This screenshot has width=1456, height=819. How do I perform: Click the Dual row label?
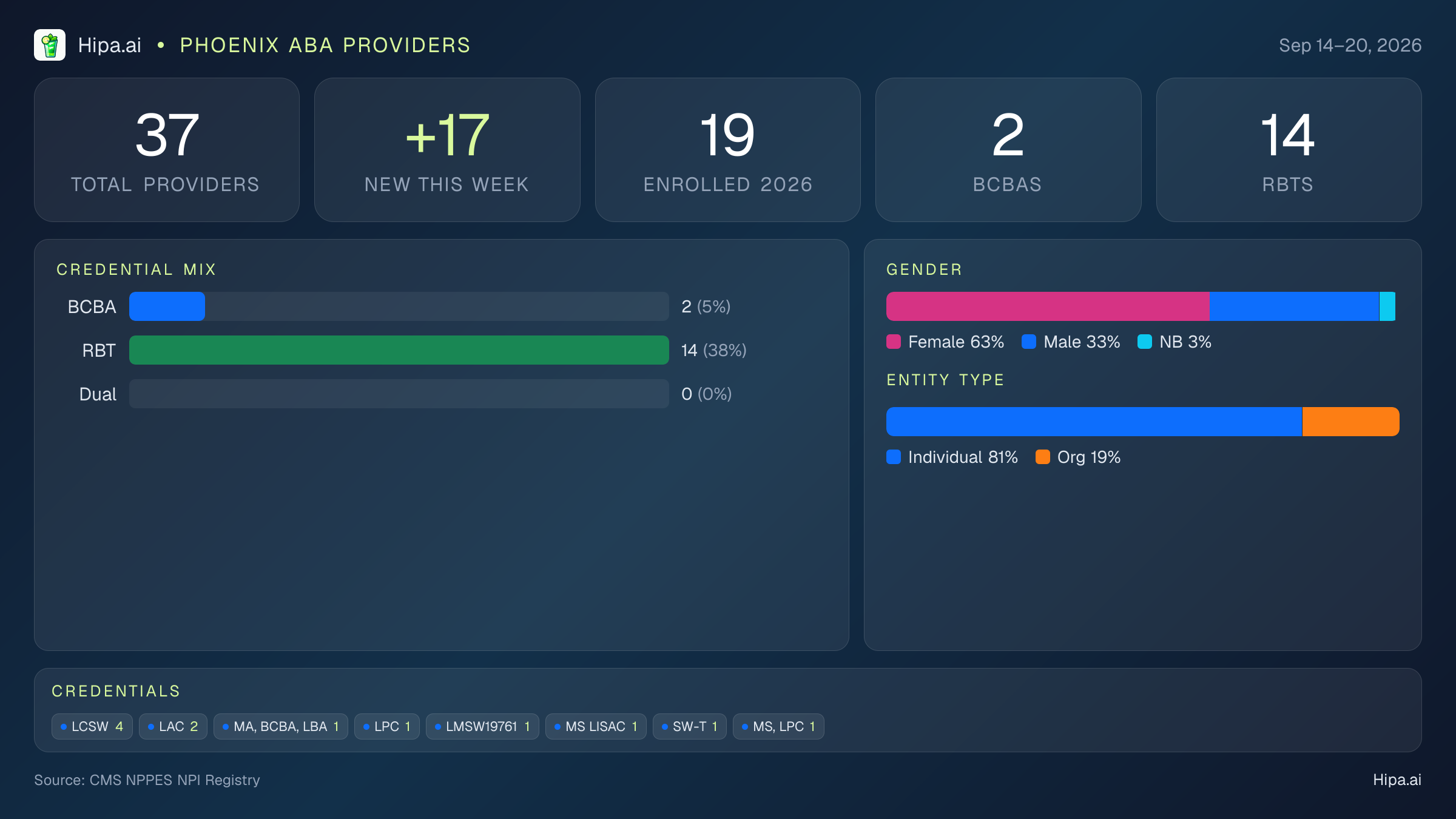(x=98, y=394)
